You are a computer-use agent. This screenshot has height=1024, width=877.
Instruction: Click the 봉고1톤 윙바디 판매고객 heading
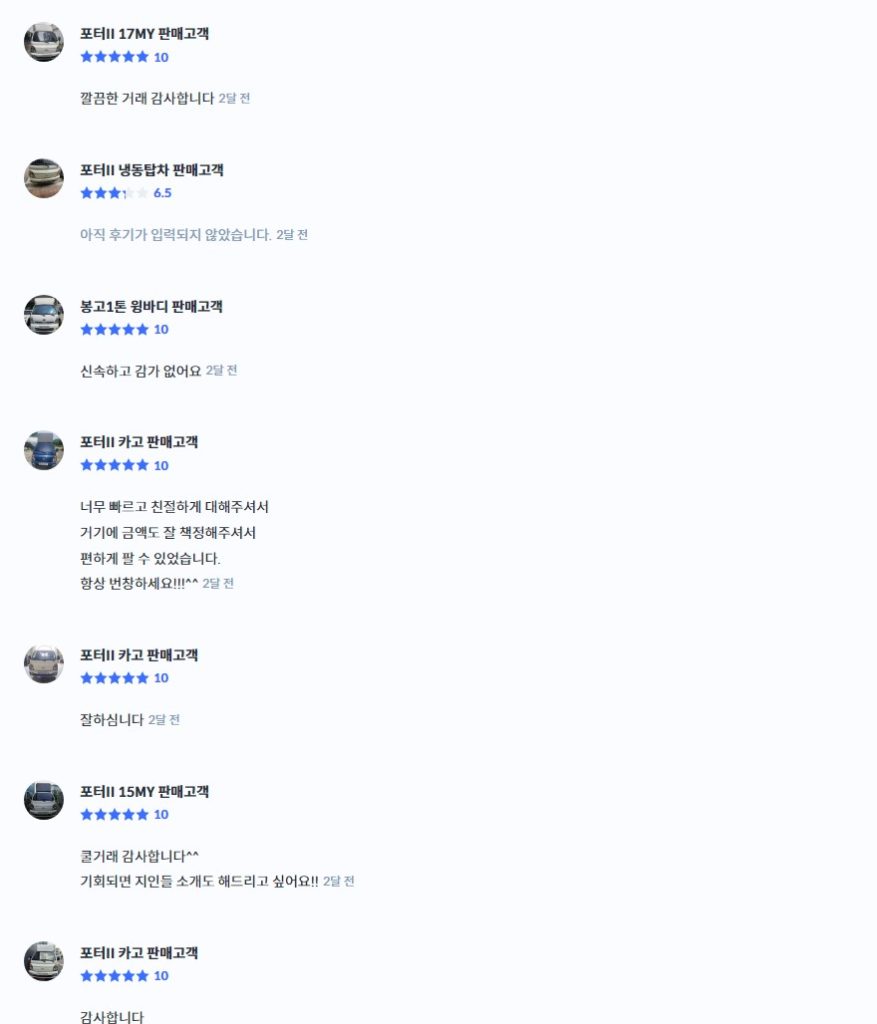[151, 306]
